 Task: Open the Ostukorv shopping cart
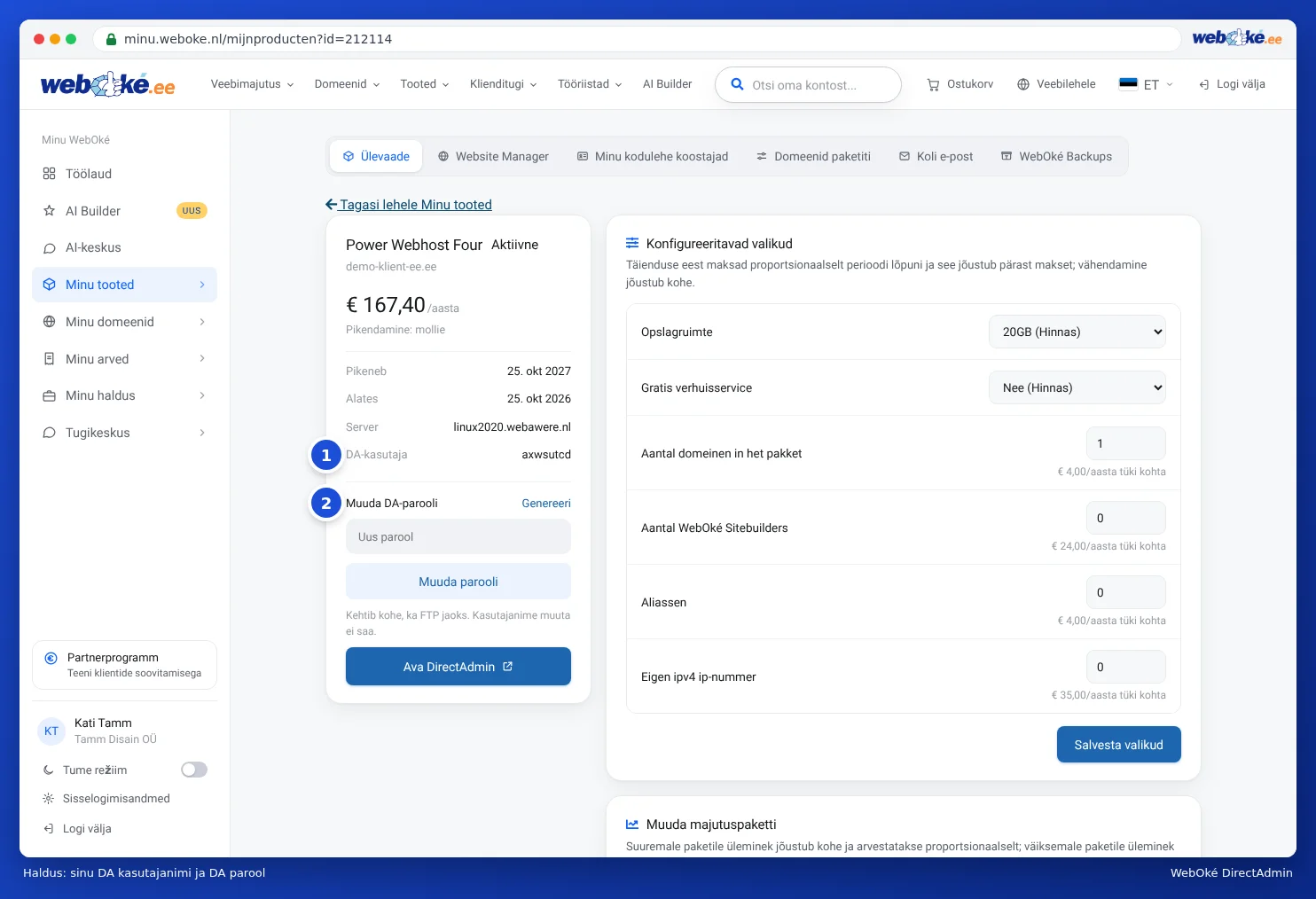click(960, 84)
